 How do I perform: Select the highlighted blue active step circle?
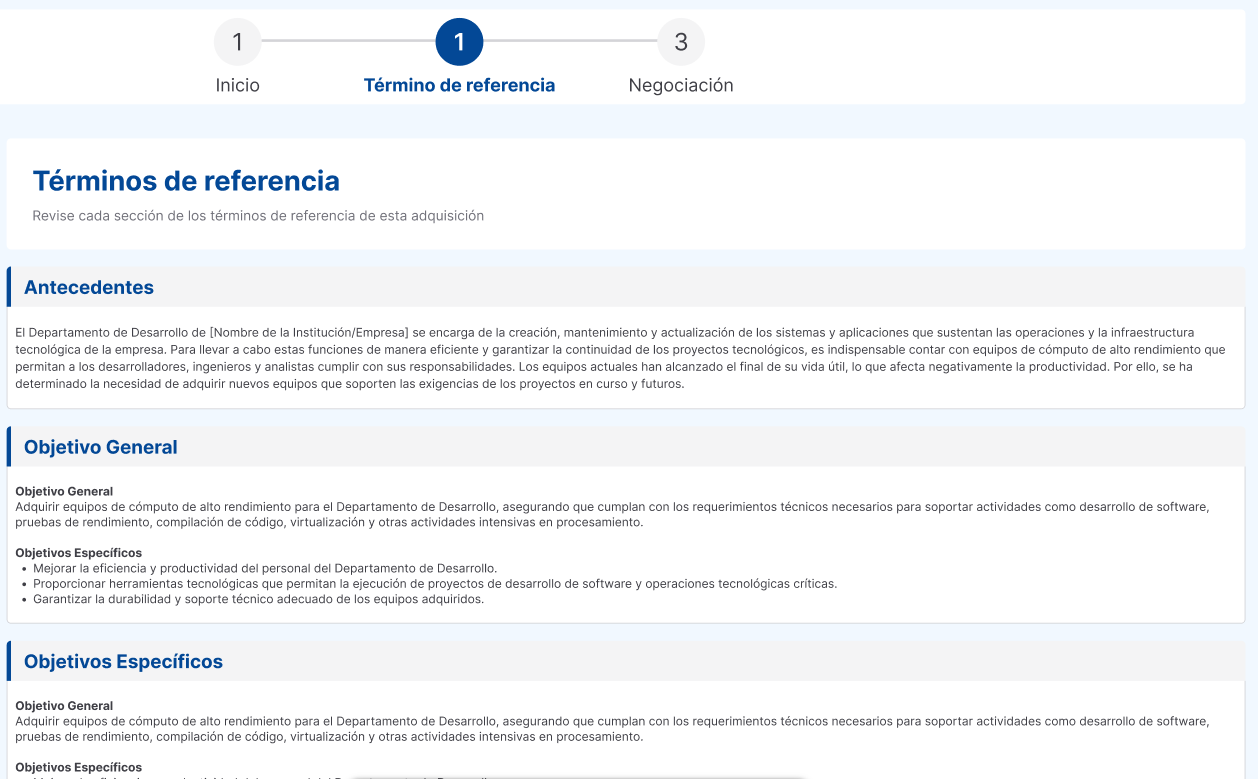tap(459, 42)
